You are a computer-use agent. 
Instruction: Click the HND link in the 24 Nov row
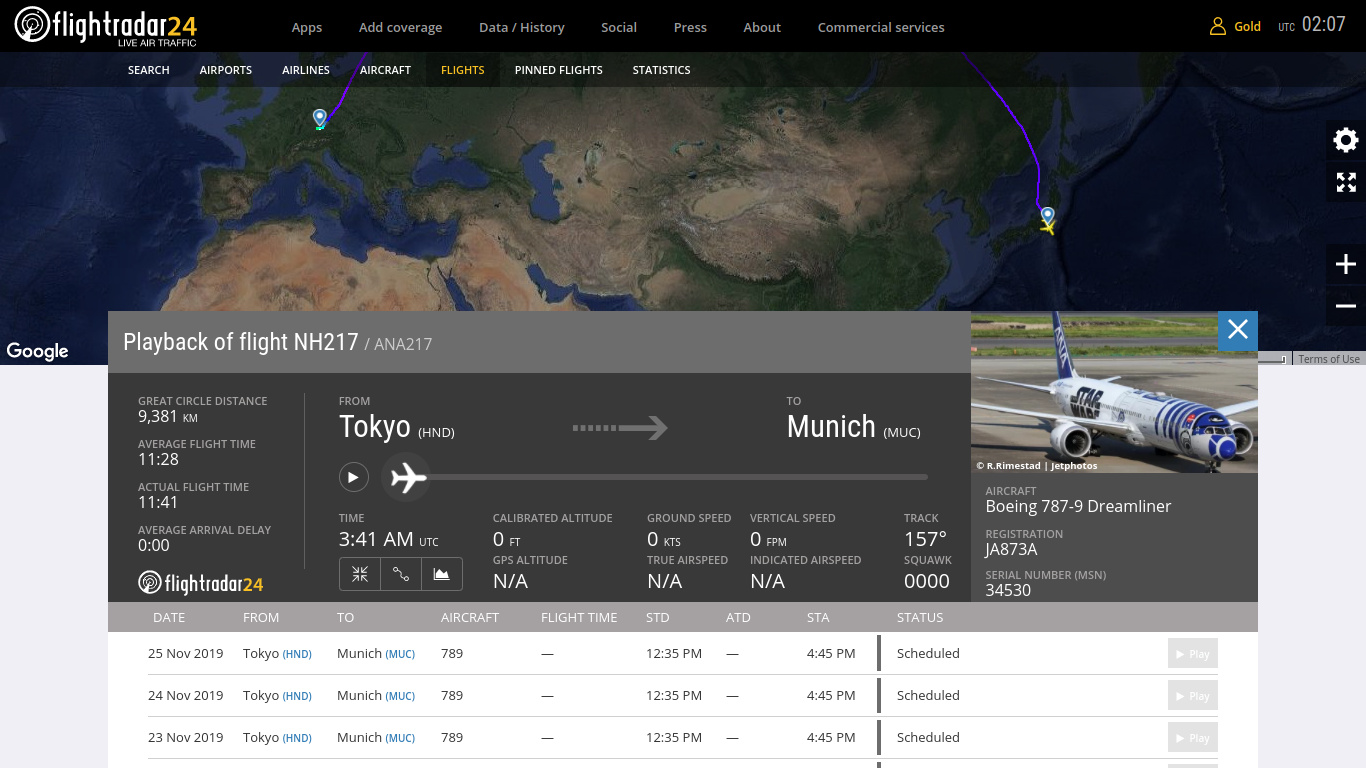tap(297, 696)
